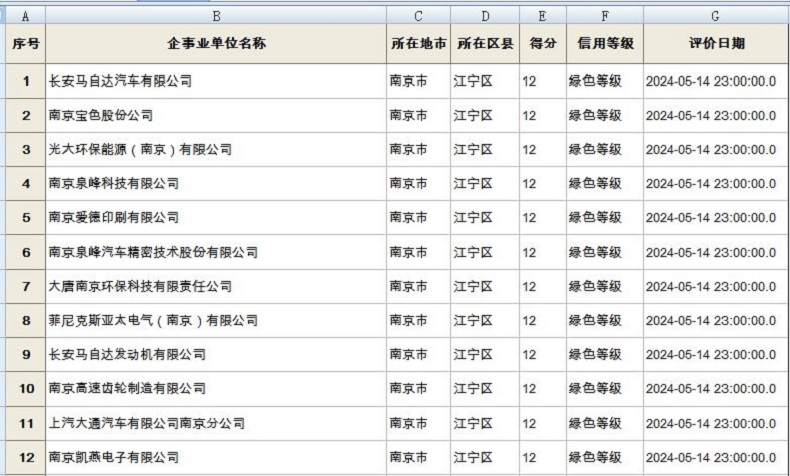The height and width of the screenshot is (476, 790).
Task: Select 江宁区 in 南京宝色股份公司 row
Action: 485,115
